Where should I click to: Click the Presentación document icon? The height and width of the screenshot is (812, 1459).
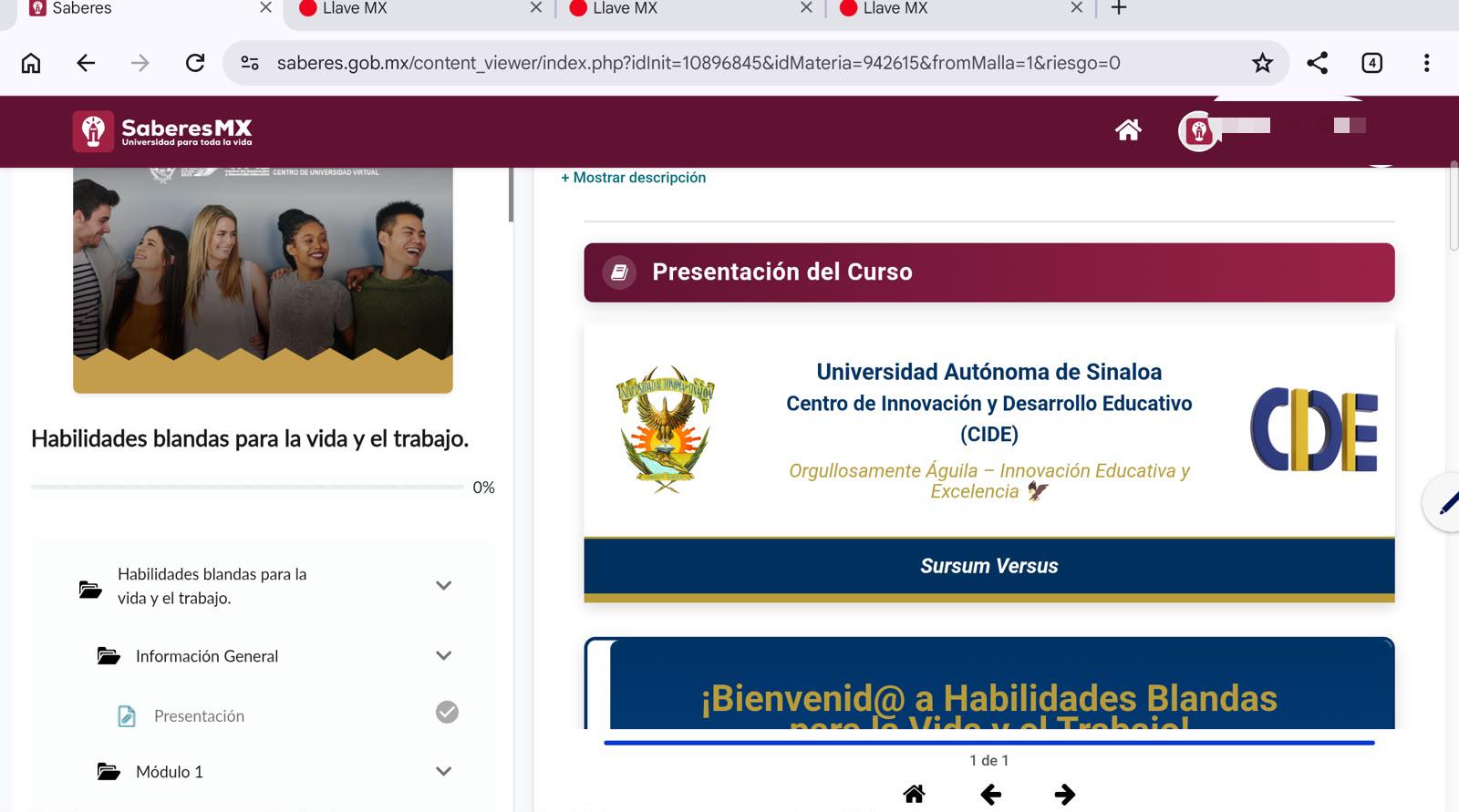[x=127, y=716]
